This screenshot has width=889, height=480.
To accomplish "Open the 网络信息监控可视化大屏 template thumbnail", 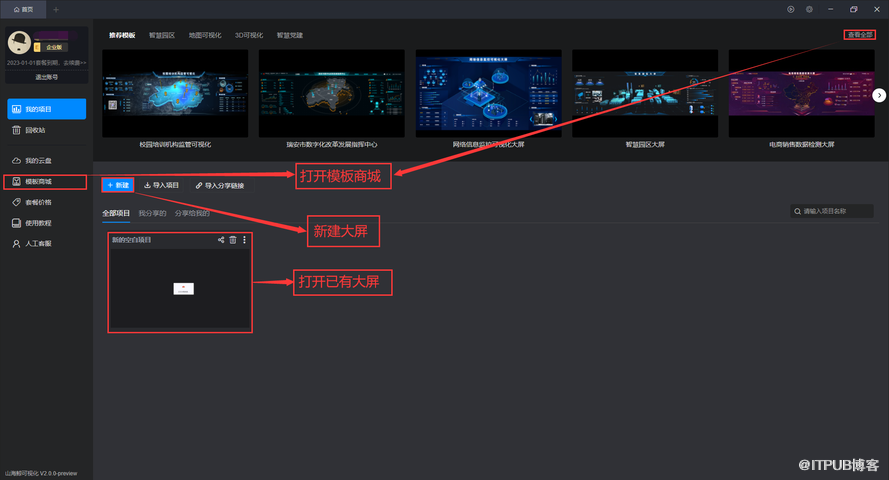I will pyautogui.click(x=489, y=94).
